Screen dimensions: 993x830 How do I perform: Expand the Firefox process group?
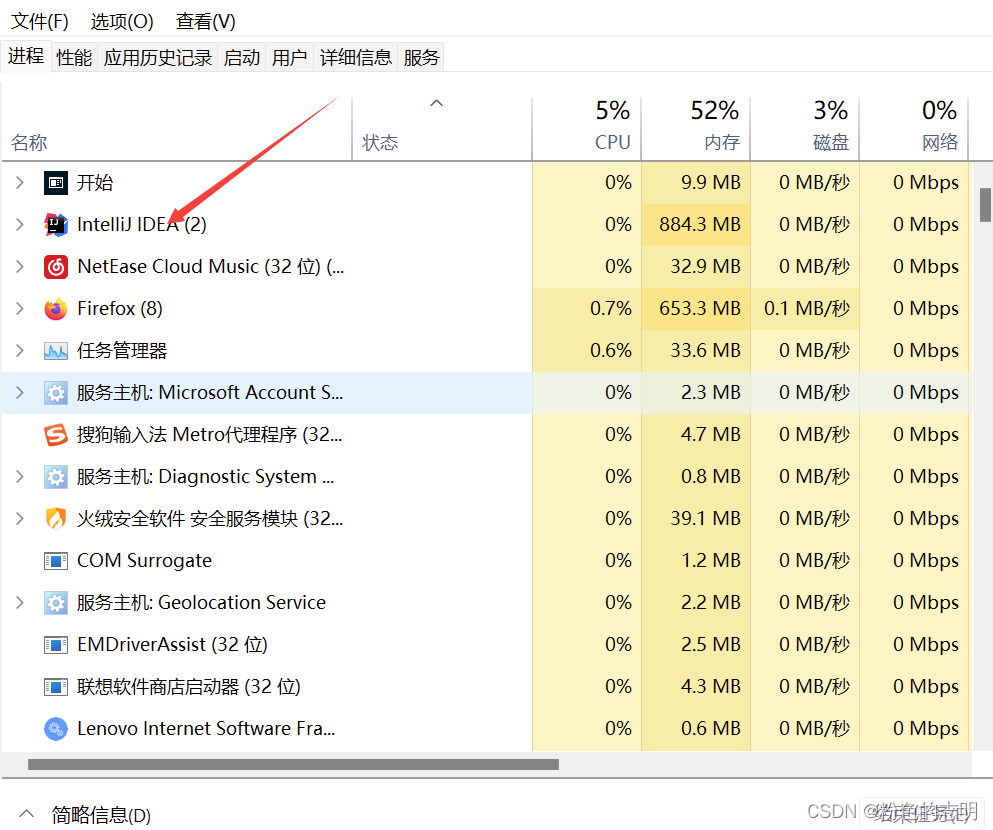20,309
